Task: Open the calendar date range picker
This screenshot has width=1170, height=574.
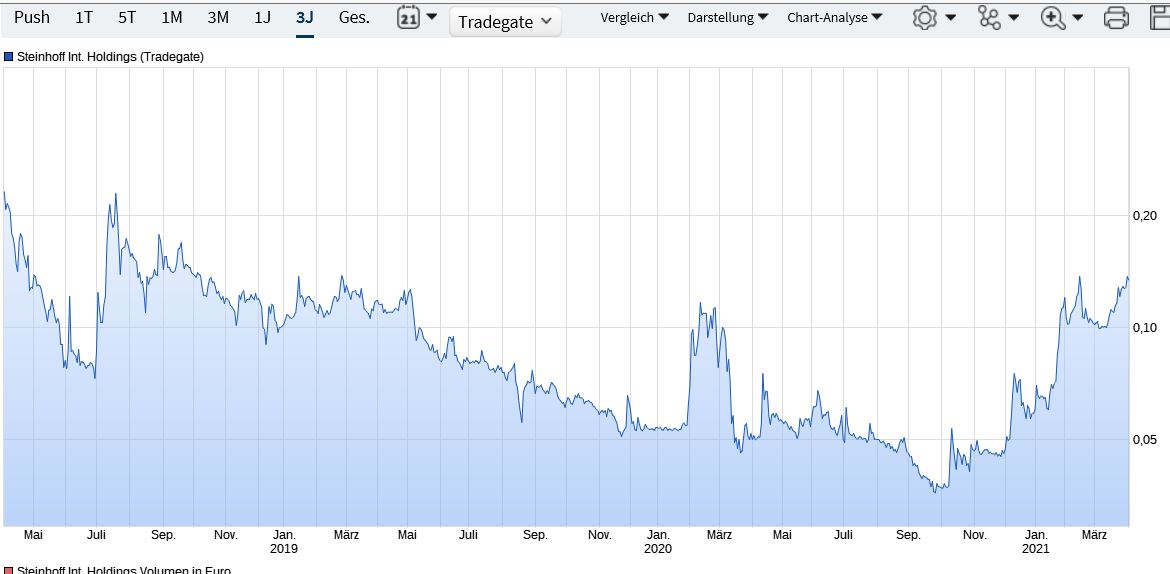Action: click(x=408, y=17)
